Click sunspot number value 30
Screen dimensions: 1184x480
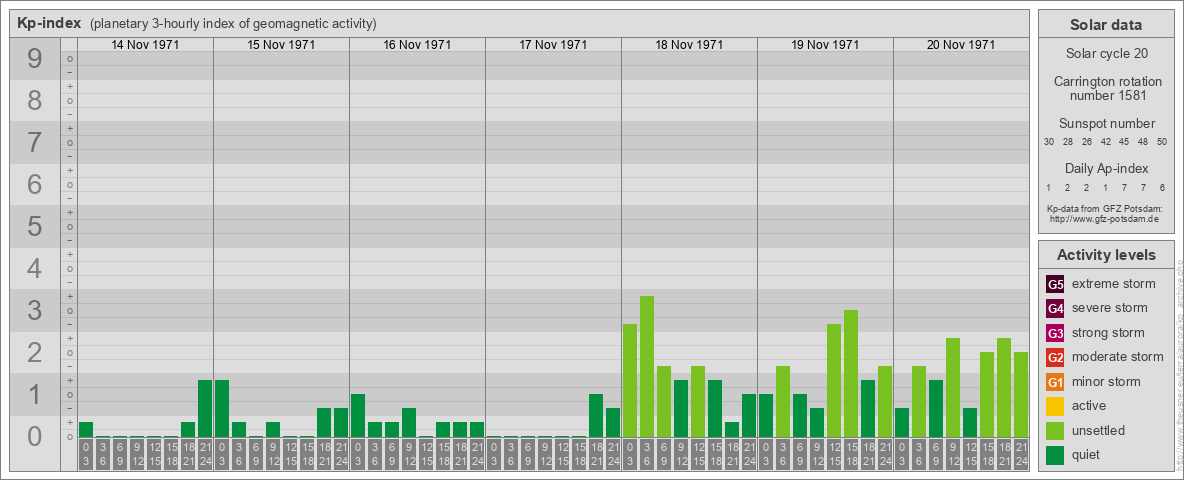[x=1049, y=142]
